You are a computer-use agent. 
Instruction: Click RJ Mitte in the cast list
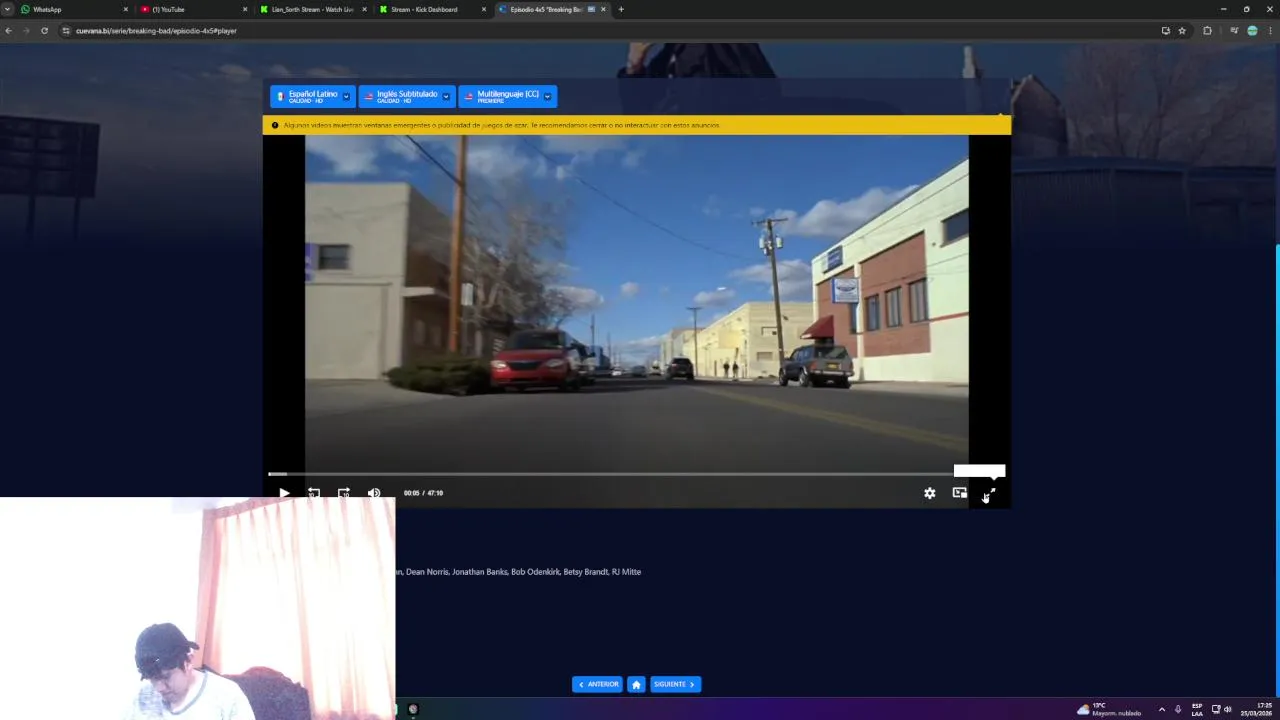[627, 572]
